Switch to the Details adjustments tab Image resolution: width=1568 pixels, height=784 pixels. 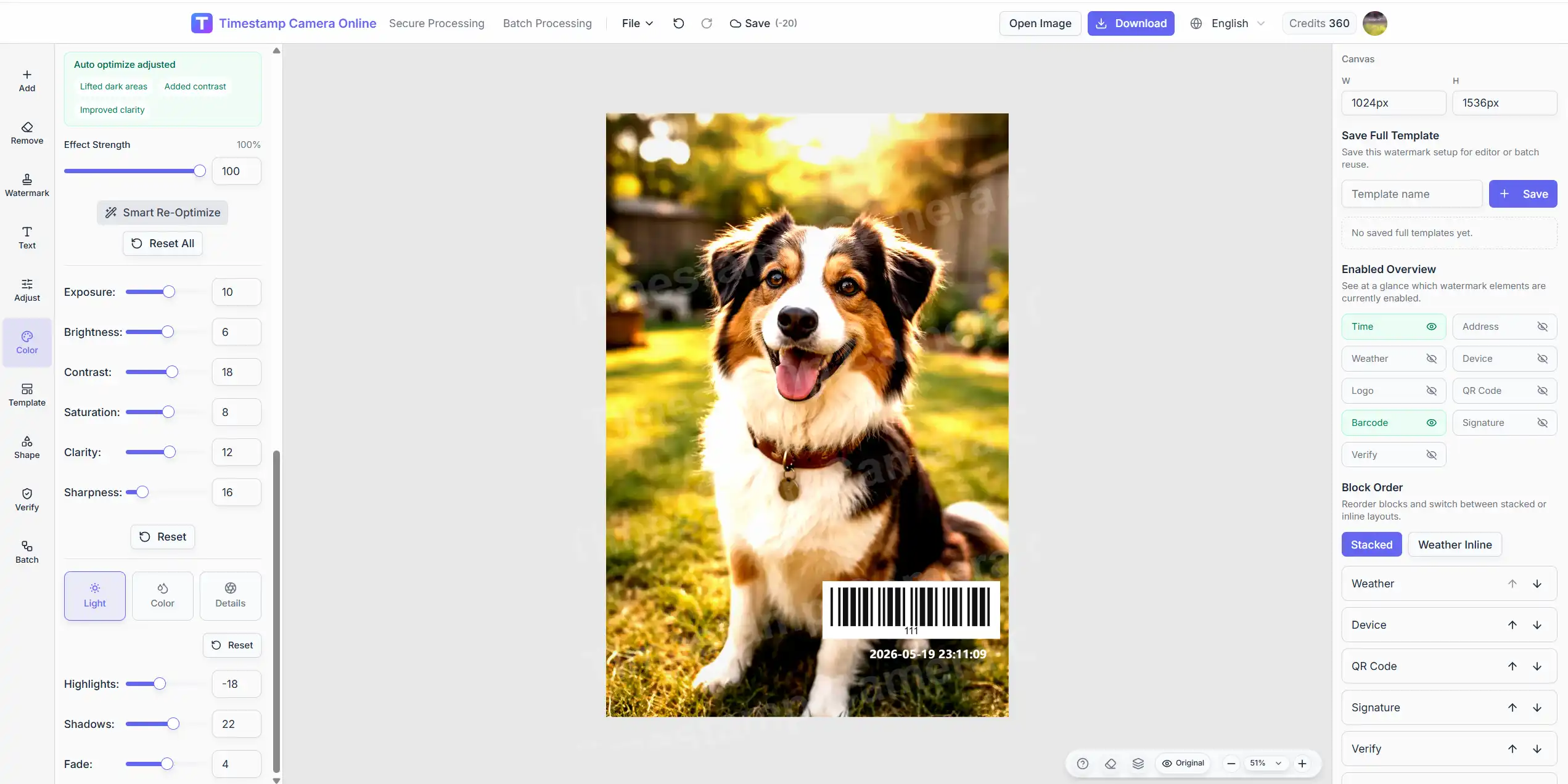(x=231, y=596)
